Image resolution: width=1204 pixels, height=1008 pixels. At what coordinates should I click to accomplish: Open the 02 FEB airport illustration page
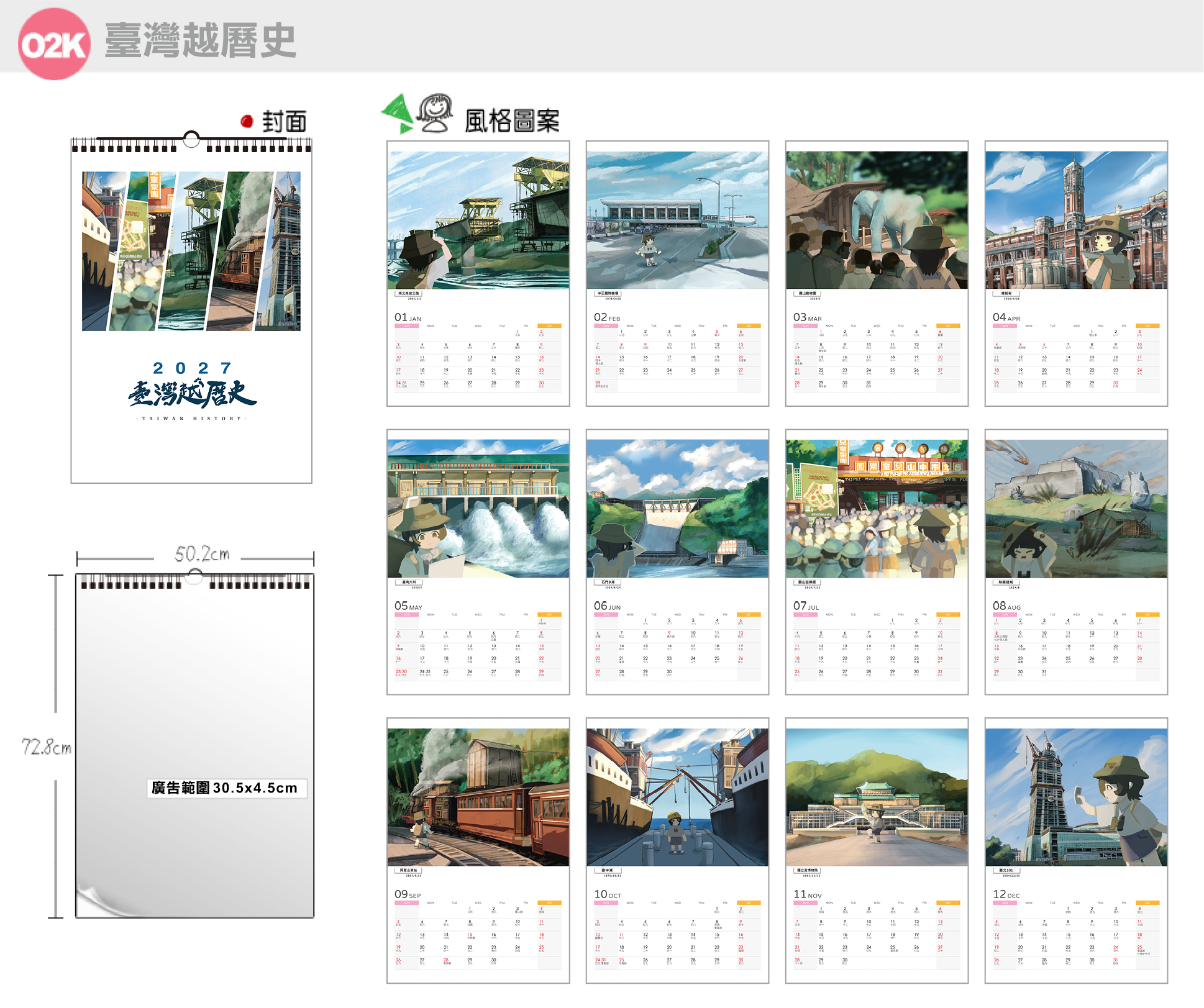coord(678,274)
